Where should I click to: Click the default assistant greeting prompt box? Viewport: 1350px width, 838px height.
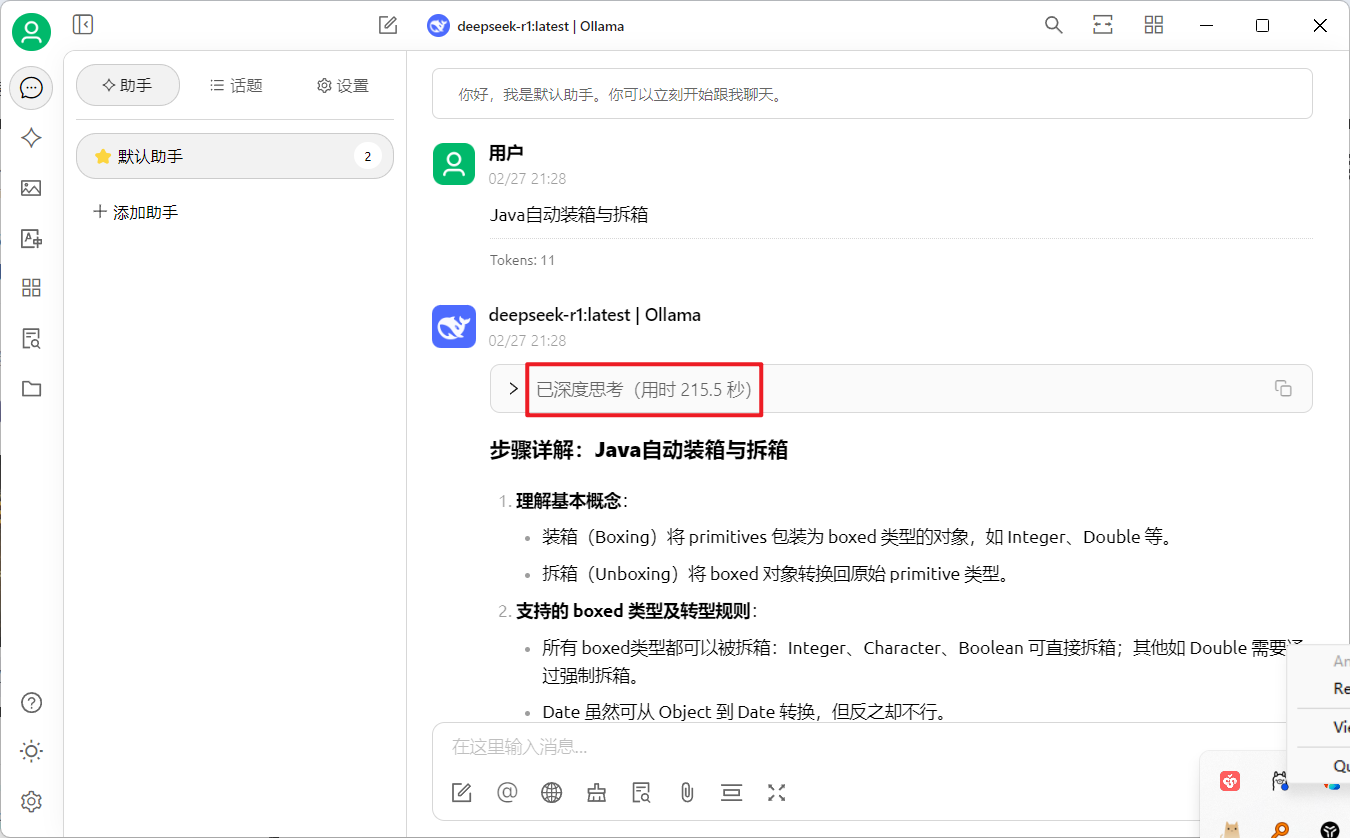click(x=872, y=95)
